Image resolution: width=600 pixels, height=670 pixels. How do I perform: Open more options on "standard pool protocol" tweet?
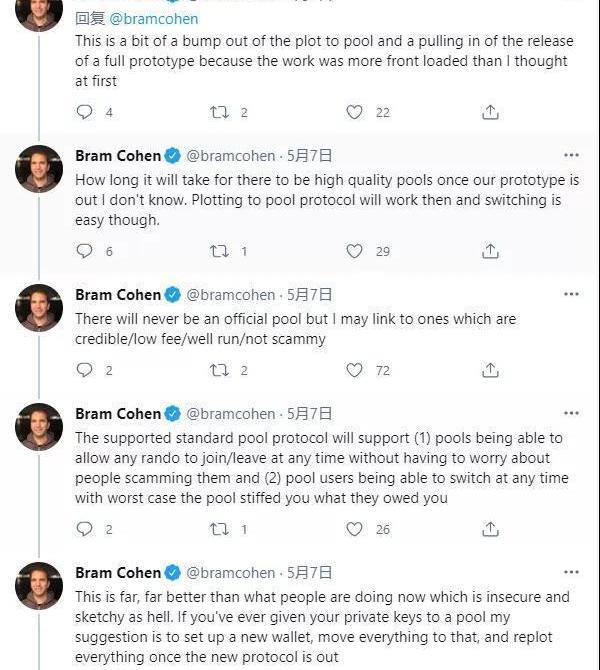[x=571, y=413]
